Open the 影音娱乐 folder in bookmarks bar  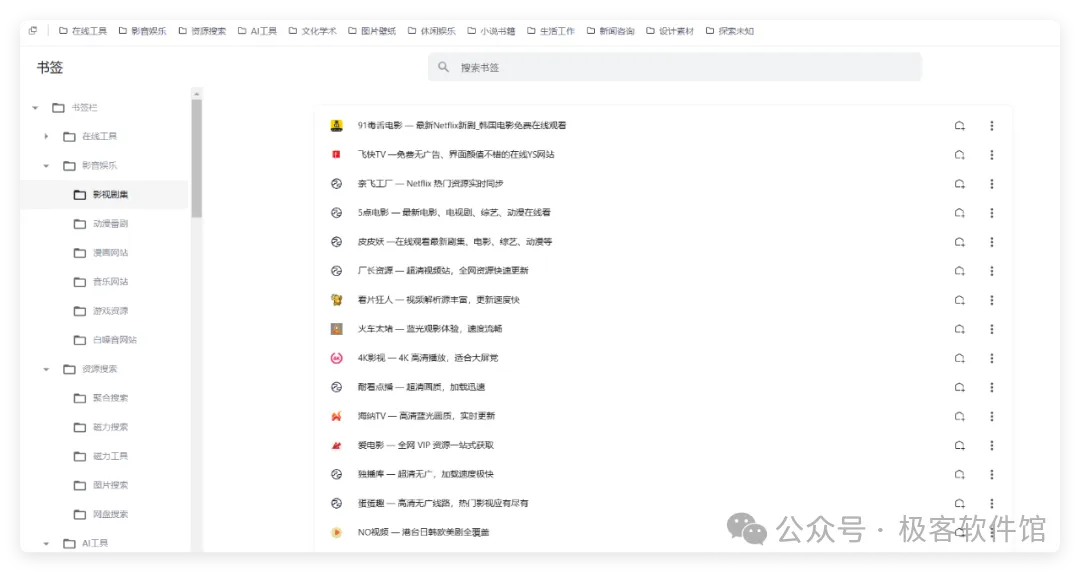click(x=143, y=31)
